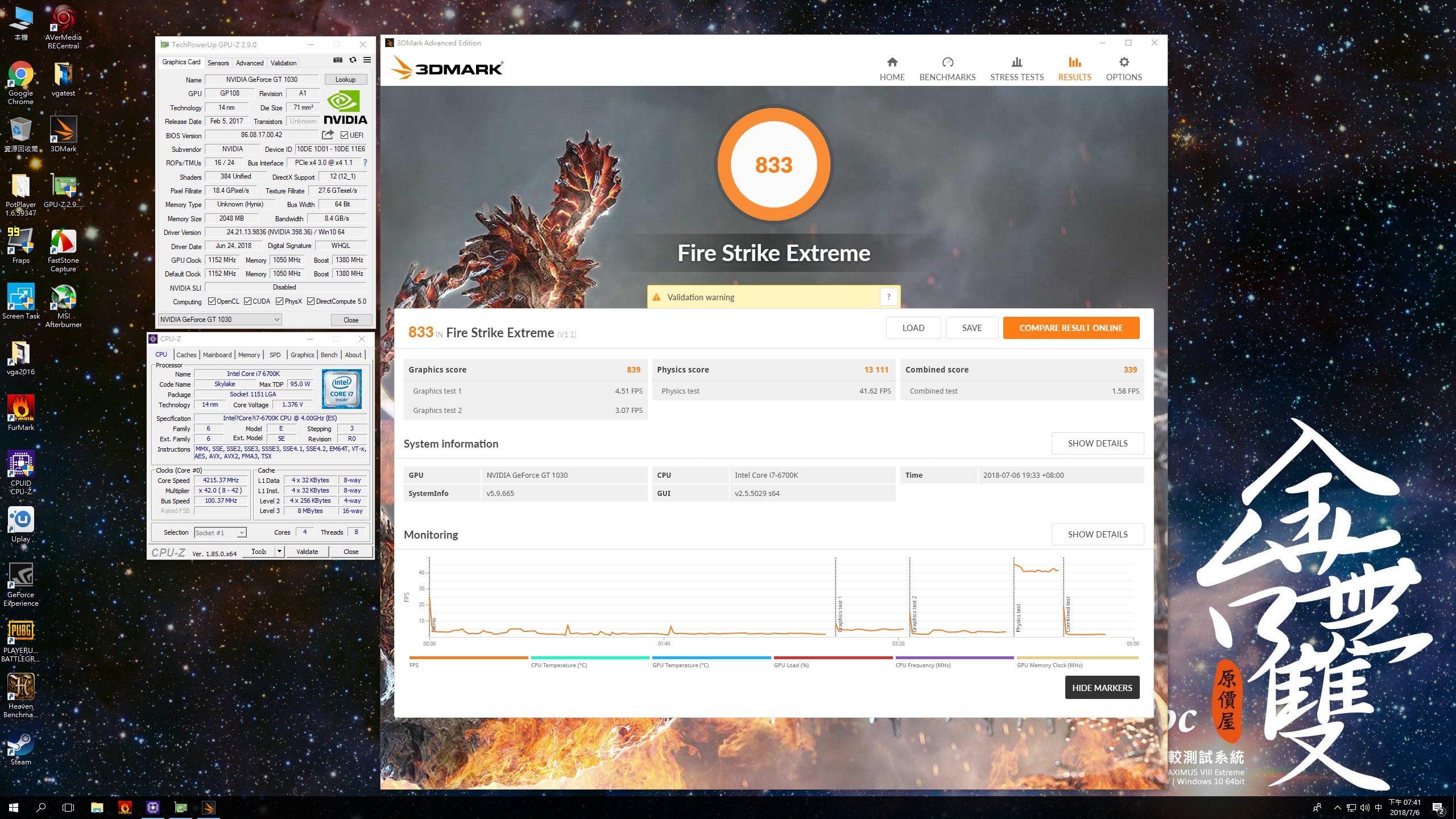This screenshot has width=1456, height=819.
Task: Open the Bench tab in CPU-Z
Action: (329, 355)
